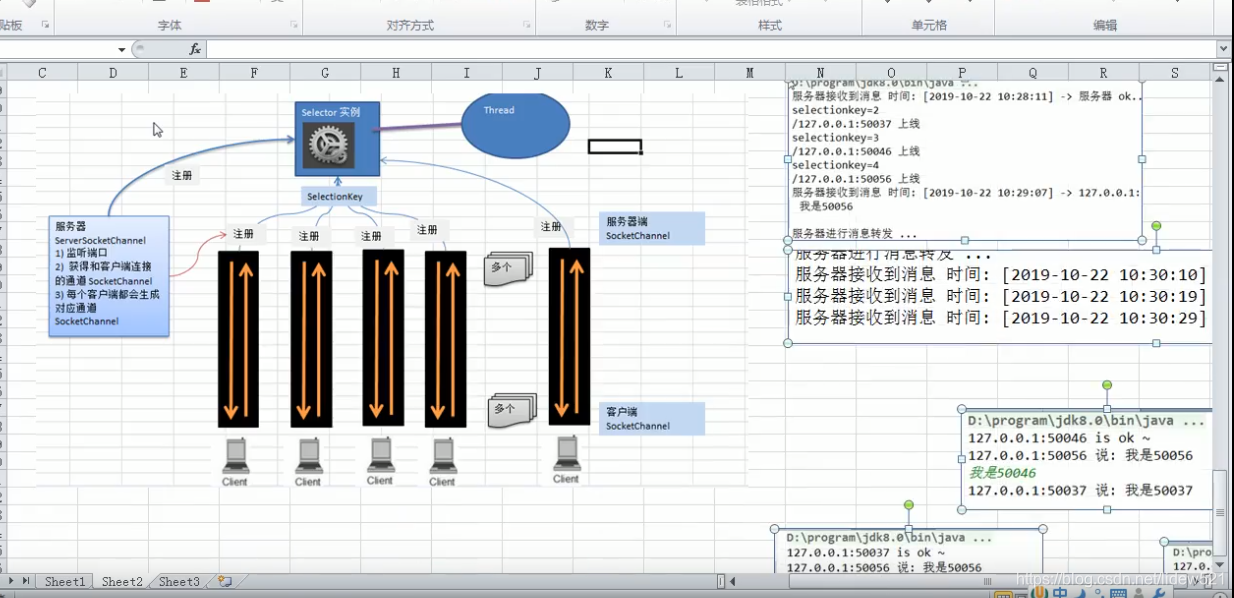Select the channel bar beside 服务器端 SocketChannel label
The width and height of the screenshot is (1234, 598).
click(569, 336)
